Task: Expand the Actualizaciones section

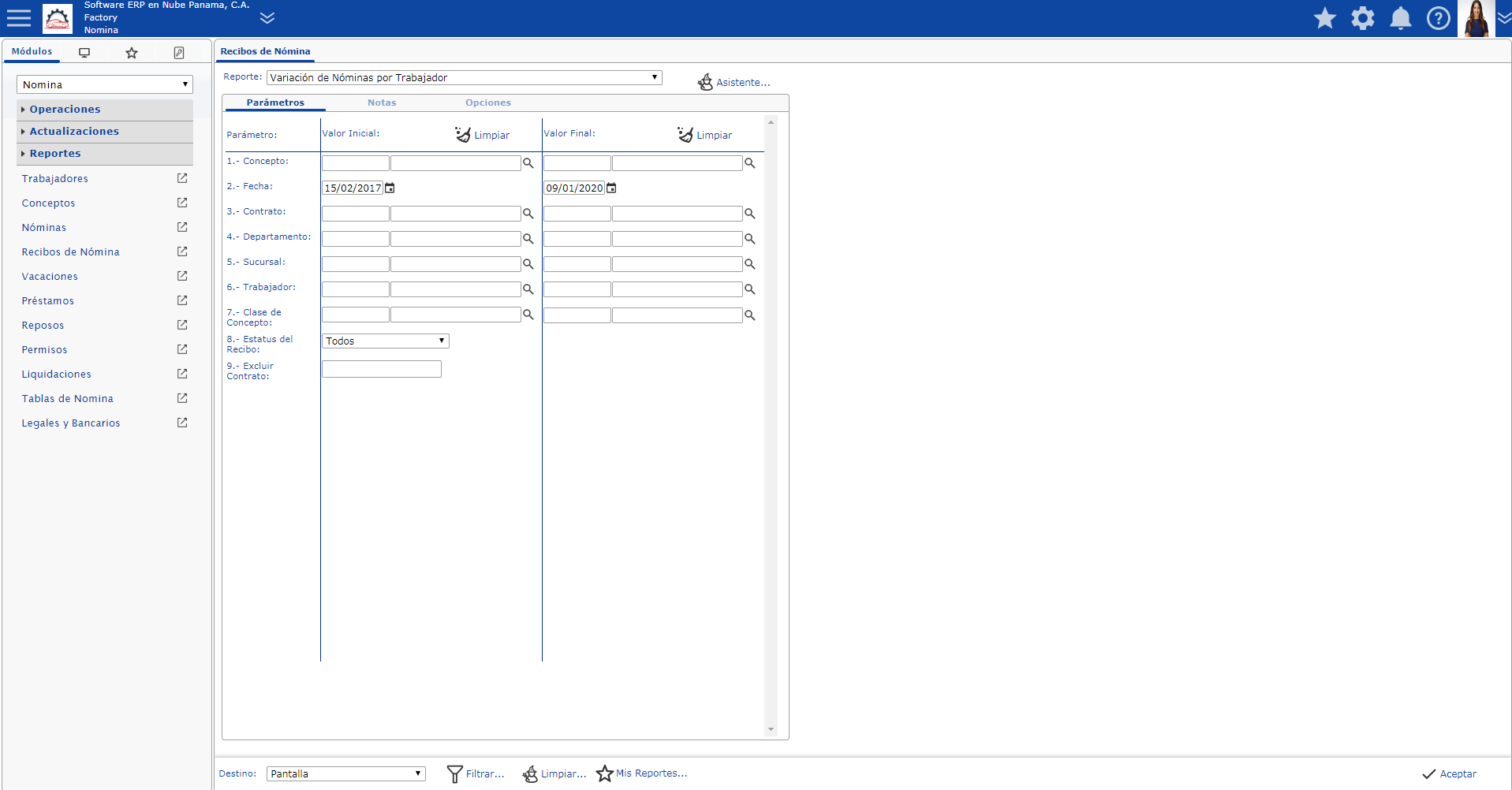Action: [74, 132]
